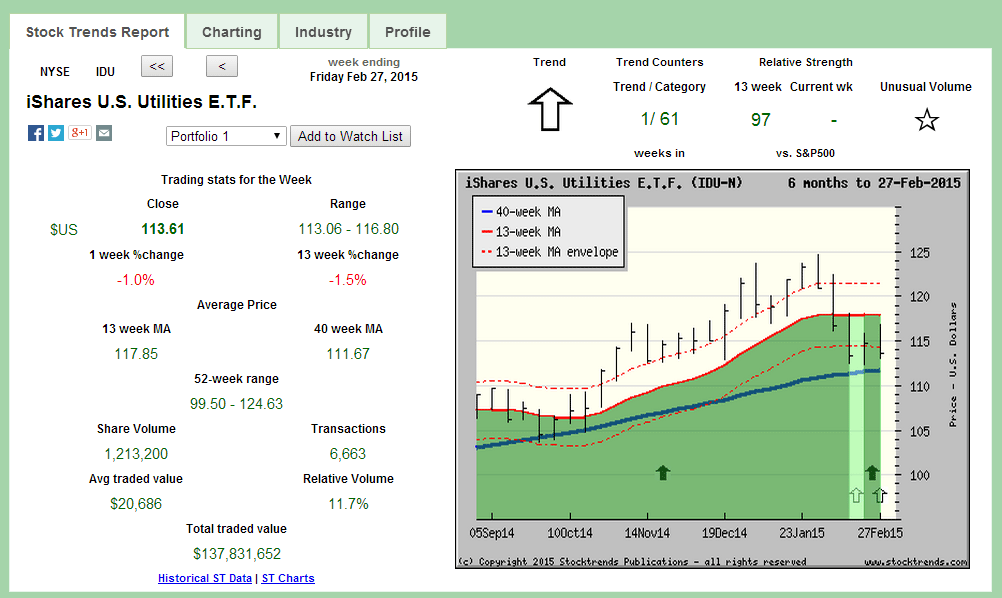Click relative volume 11.7%
Image resolution: width=1002 pixels, height=598 pixels.
pos(348,504)
